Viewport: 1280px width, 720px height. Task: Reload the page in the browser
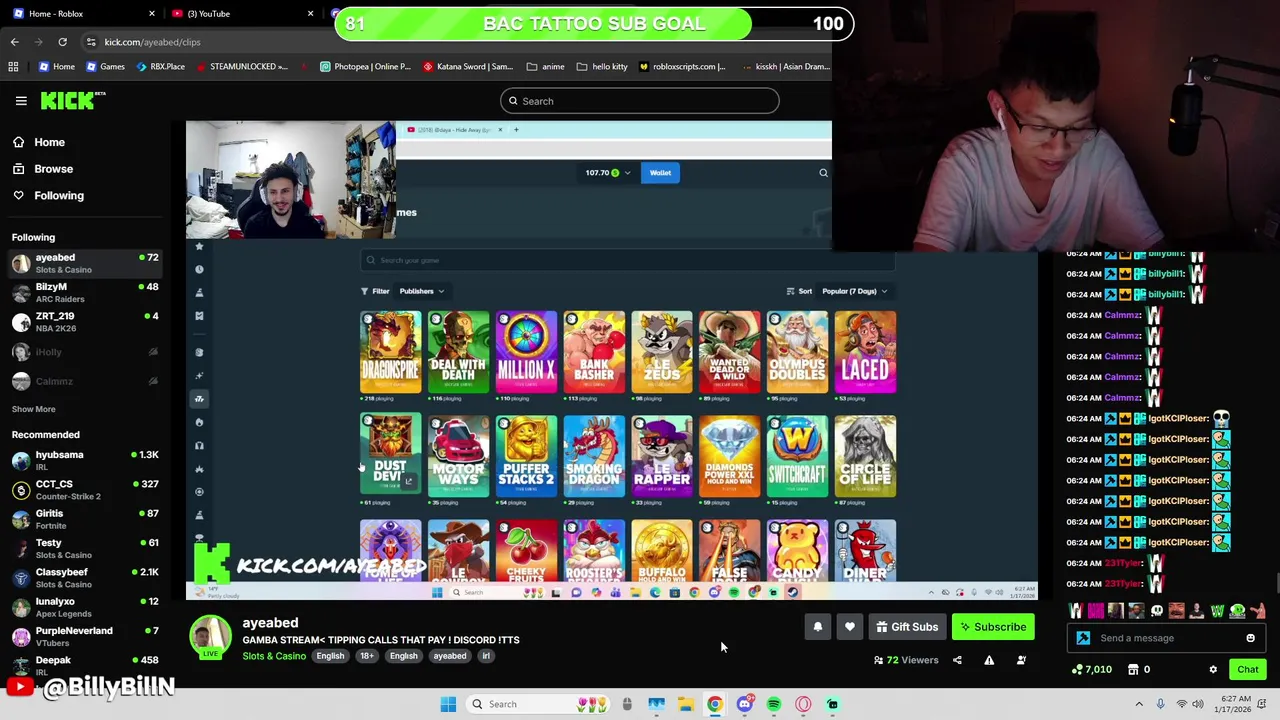tap(62, 42)
